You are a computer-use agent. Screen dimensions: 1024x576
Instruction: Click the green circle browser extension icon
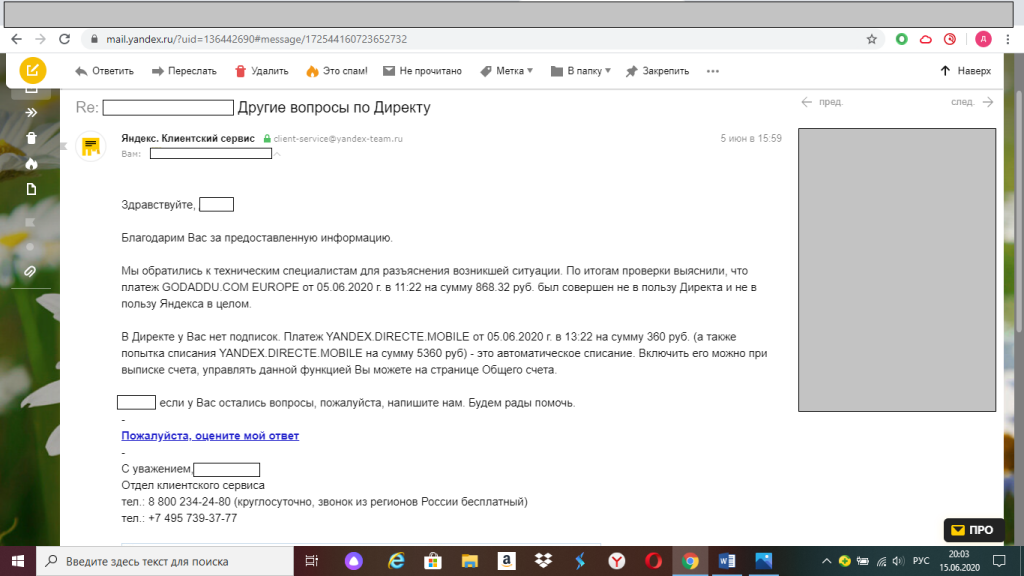click(x=901, y=39)
